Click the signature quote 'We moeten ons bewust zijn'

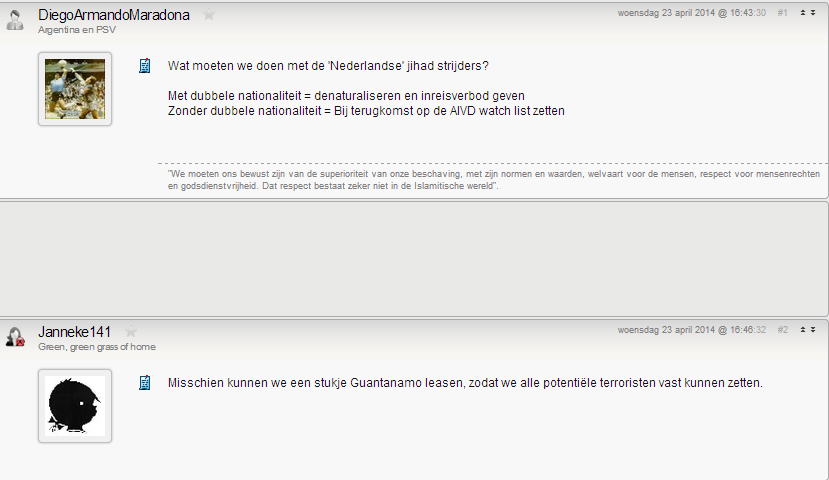494,180
